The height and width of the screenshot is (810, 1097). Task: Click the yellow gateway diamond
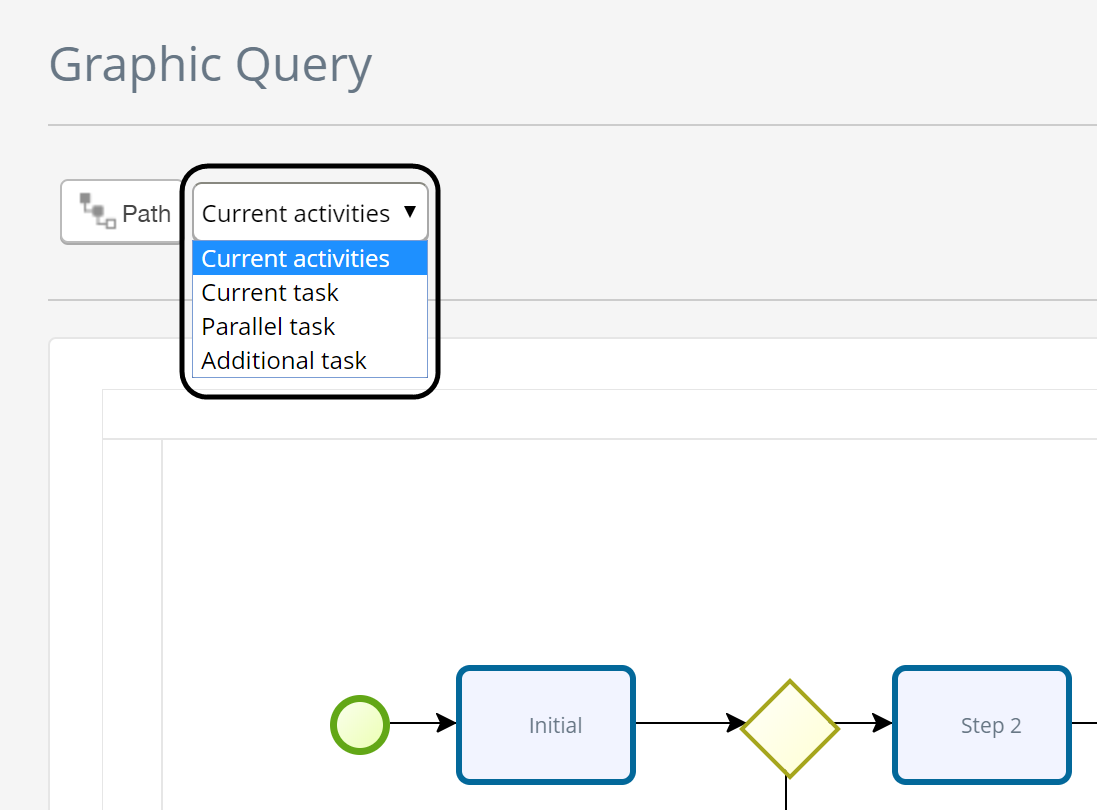coord(790,728)
